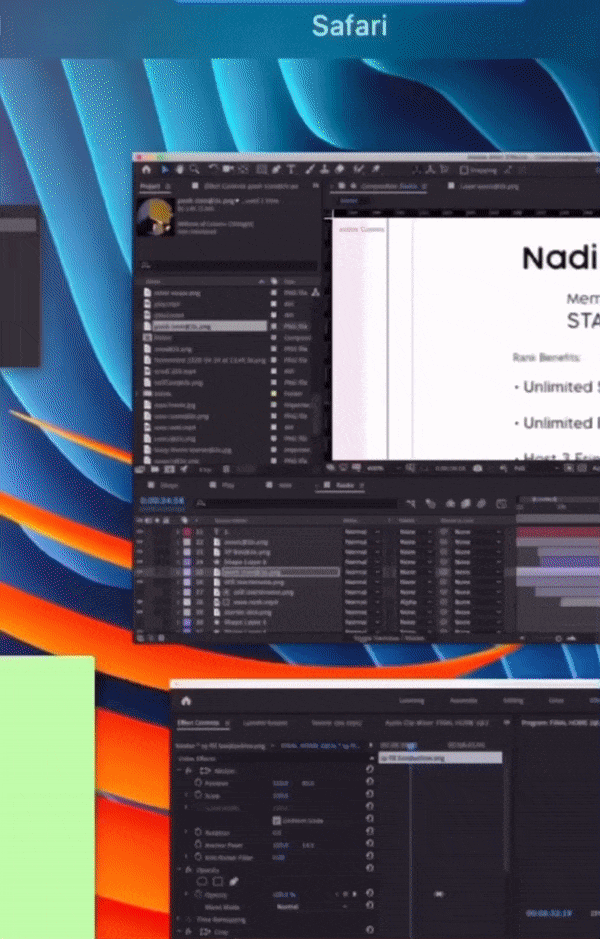Viewport: 600px width, 939px height.
Task: Click the pen mask icon under Opacity
Action: pyautogui.click(x=234, y=882)
